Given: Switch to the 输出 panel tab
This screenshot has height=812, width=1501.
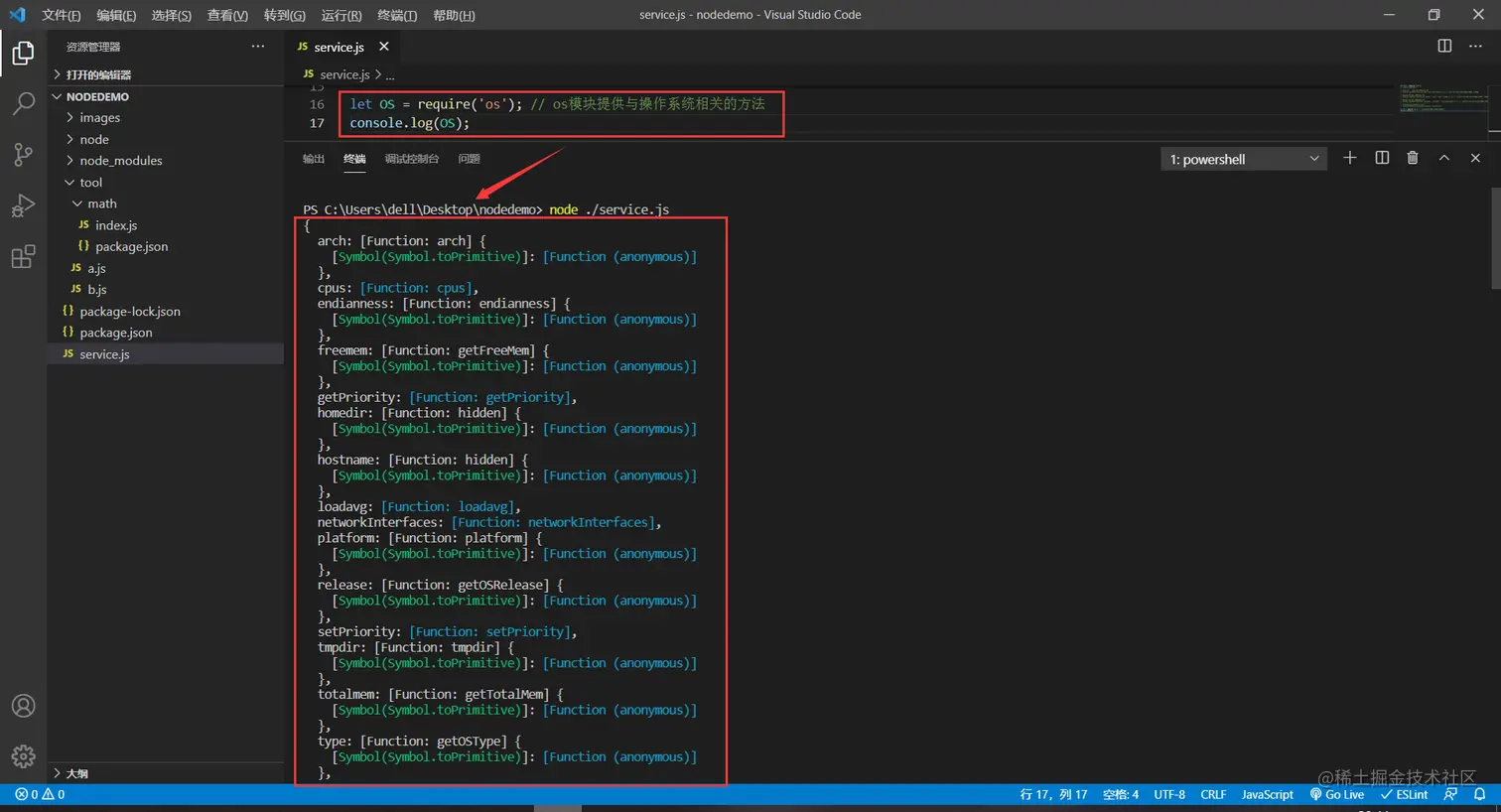Looking at the screenshot, I should 314,159.
